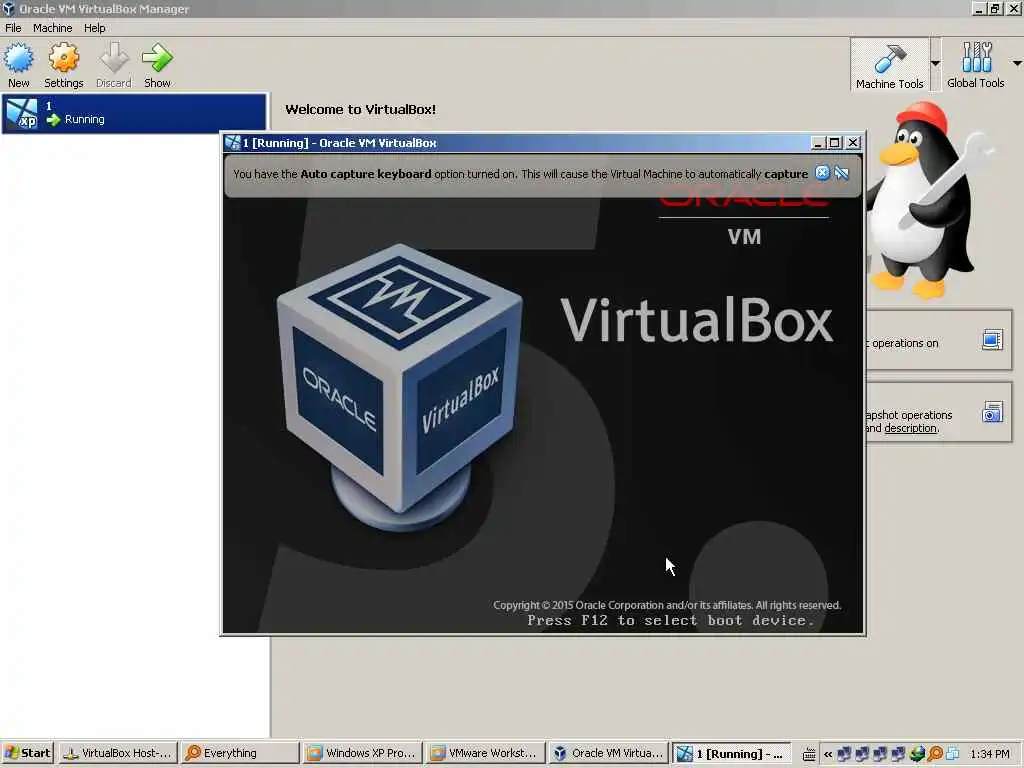This screenshot has height=768, width=1024.
Task: Switch to Everything taskbar item
Action: click(239, 753)
